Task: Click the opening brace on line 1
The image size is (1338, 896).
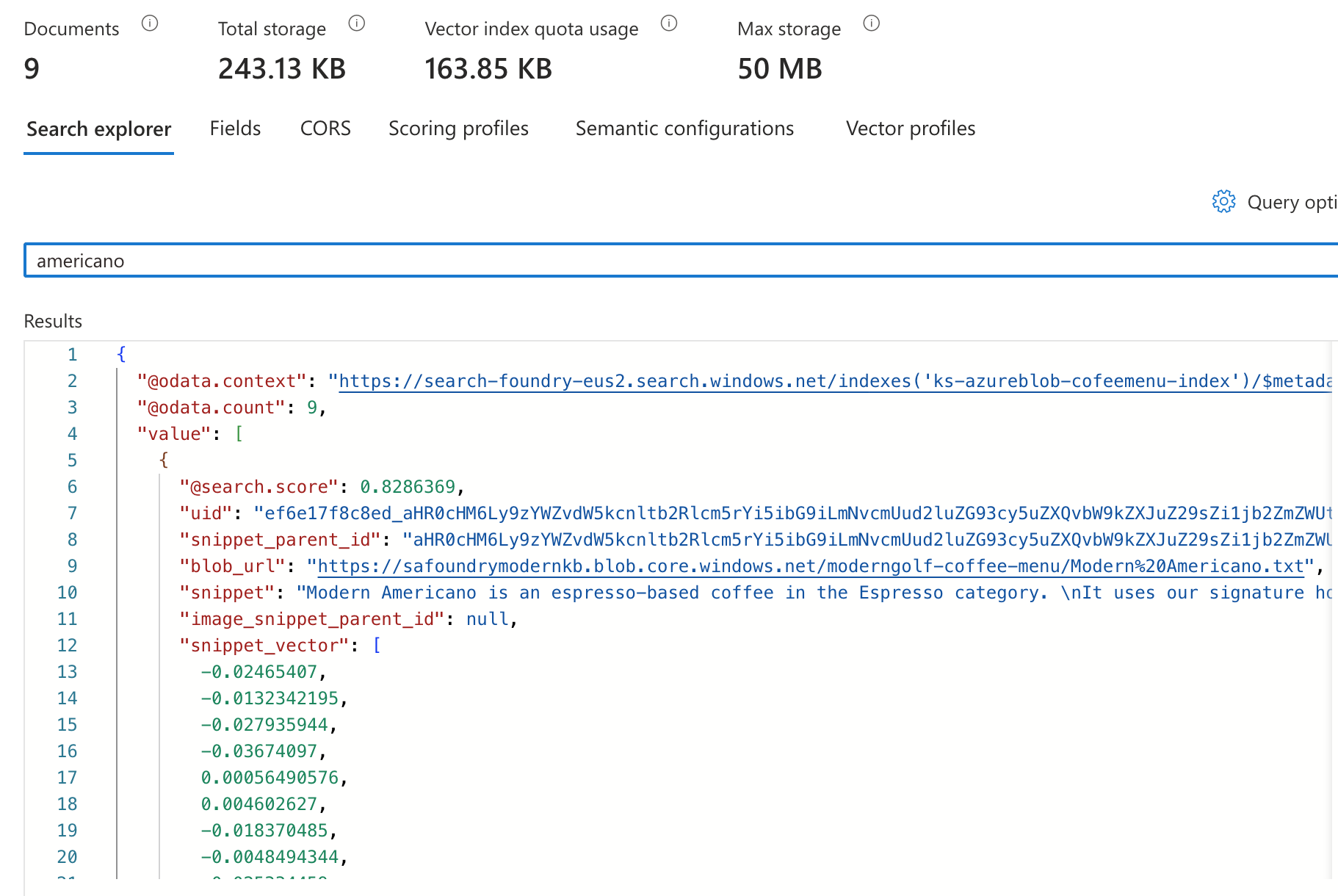Action: pos(121,355)
